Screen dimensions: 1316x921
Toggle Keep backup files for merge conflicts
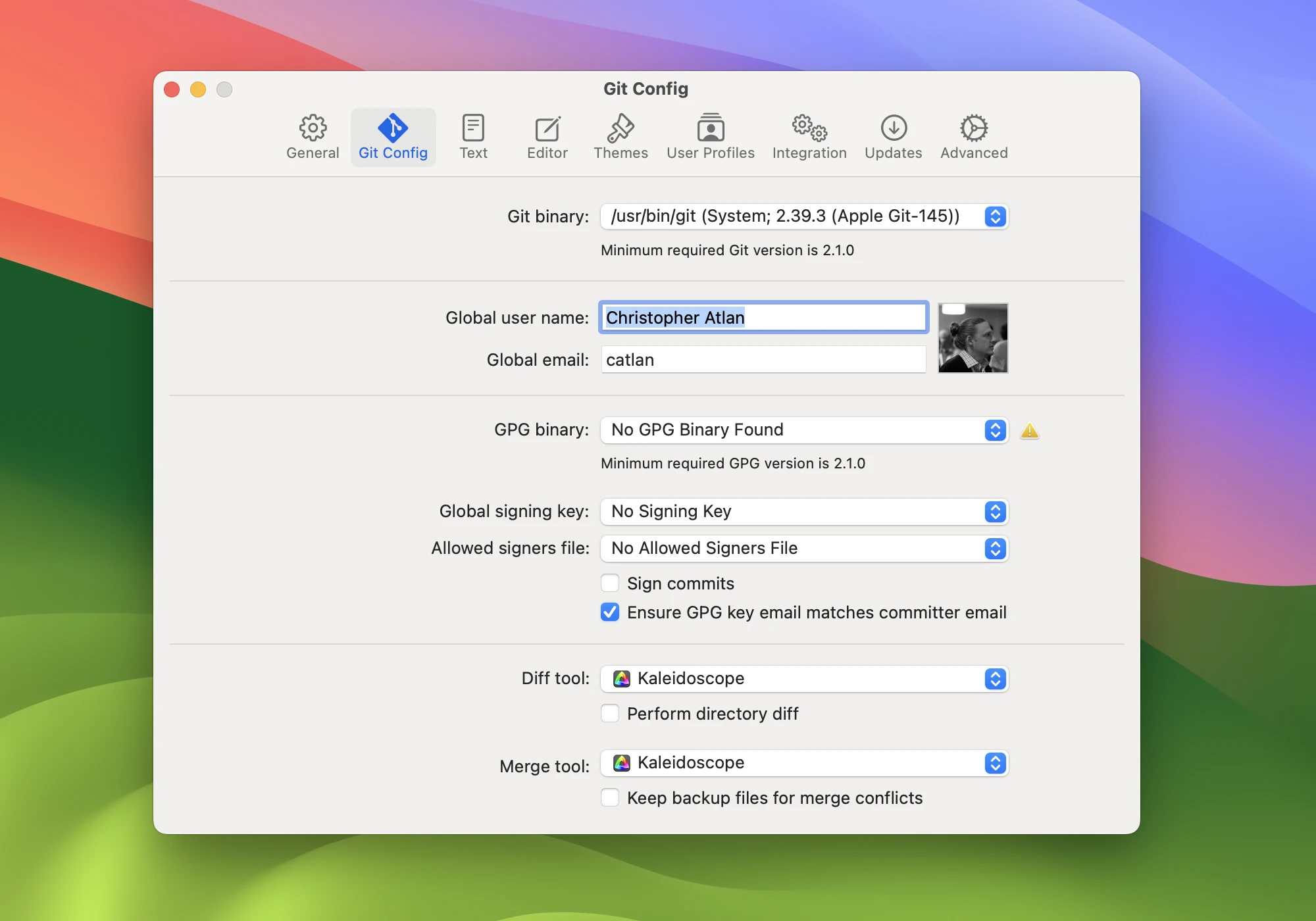(x=610, y=798)
